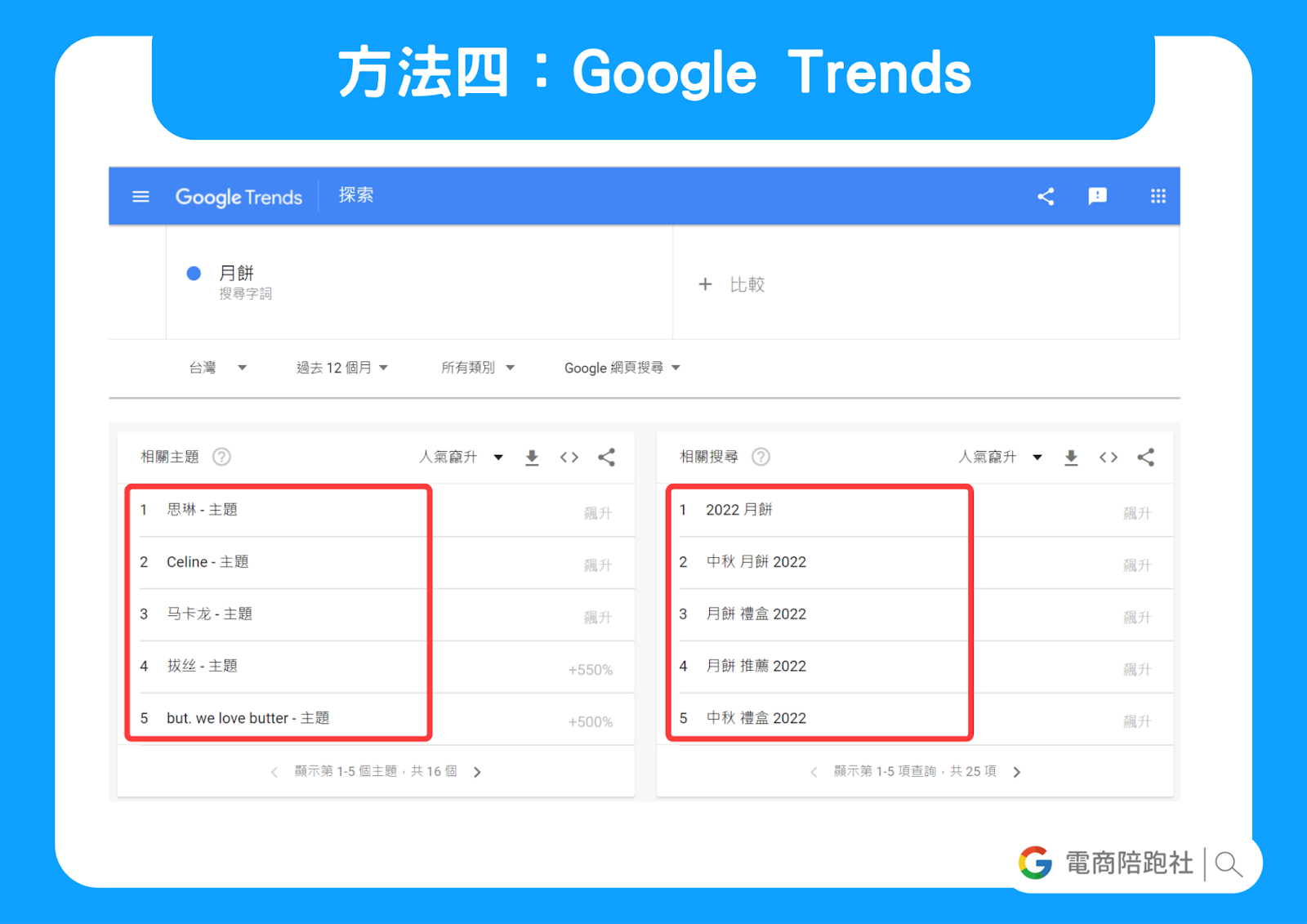This screenshot has height=924, width=1307.
Task: Click the Google G logo at bottom
Action: click(x=1035, y=863)
